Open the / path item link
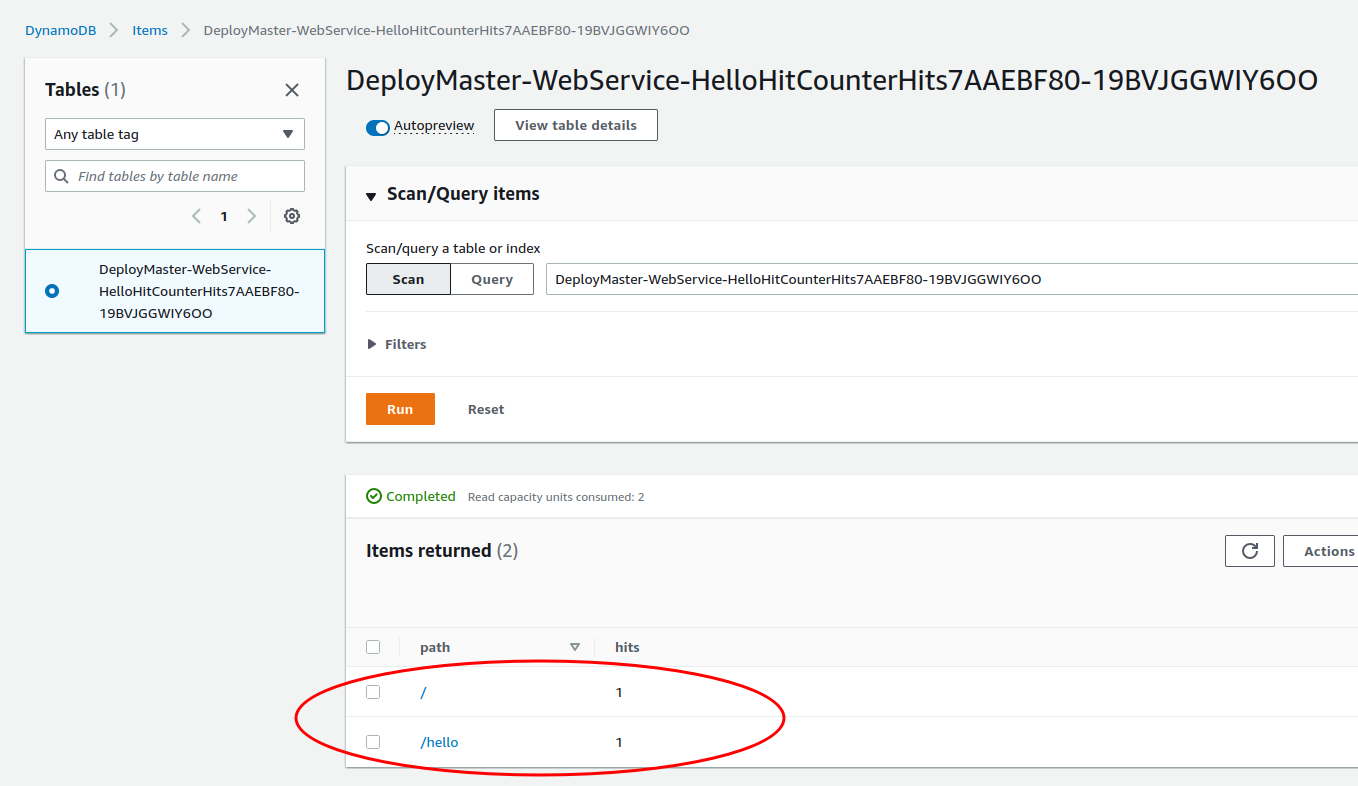The image size is (1358, 786). (x=424, y=692)
